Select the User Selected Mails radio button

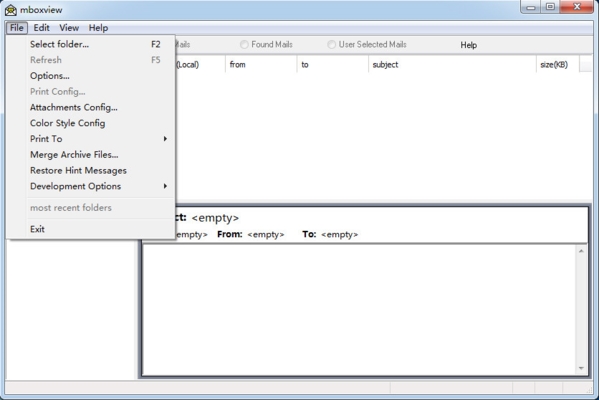[331, 45]
